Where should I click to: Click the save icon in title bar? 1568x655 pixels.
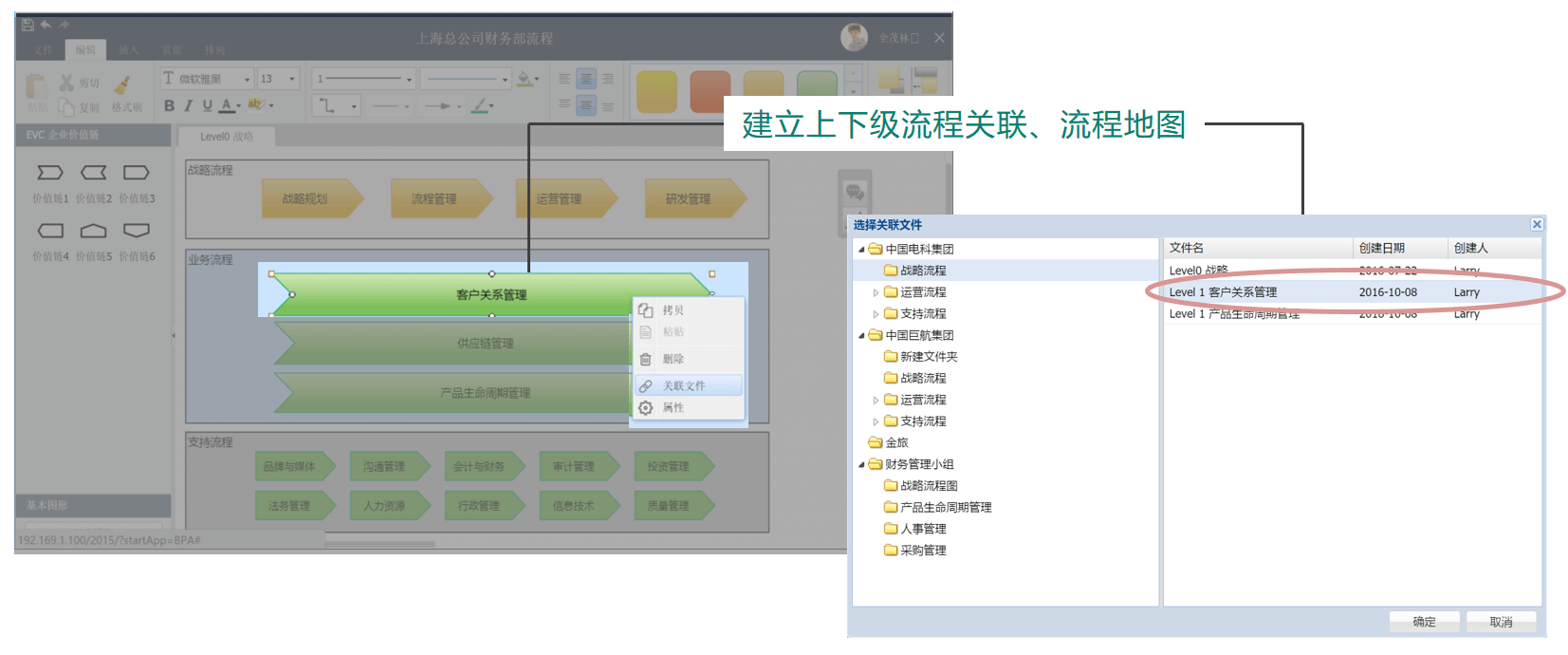[x=28, y=25]
